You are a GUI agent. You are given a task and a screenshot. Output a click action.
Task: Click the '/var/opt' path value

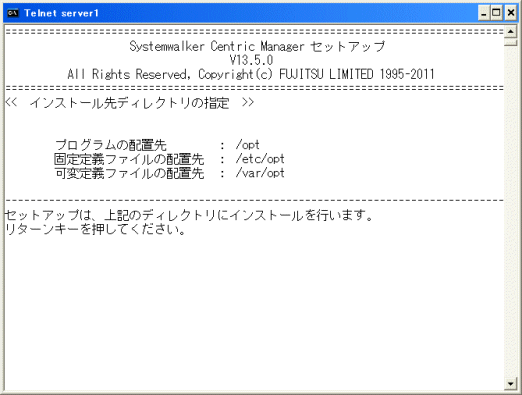[260, 173]
